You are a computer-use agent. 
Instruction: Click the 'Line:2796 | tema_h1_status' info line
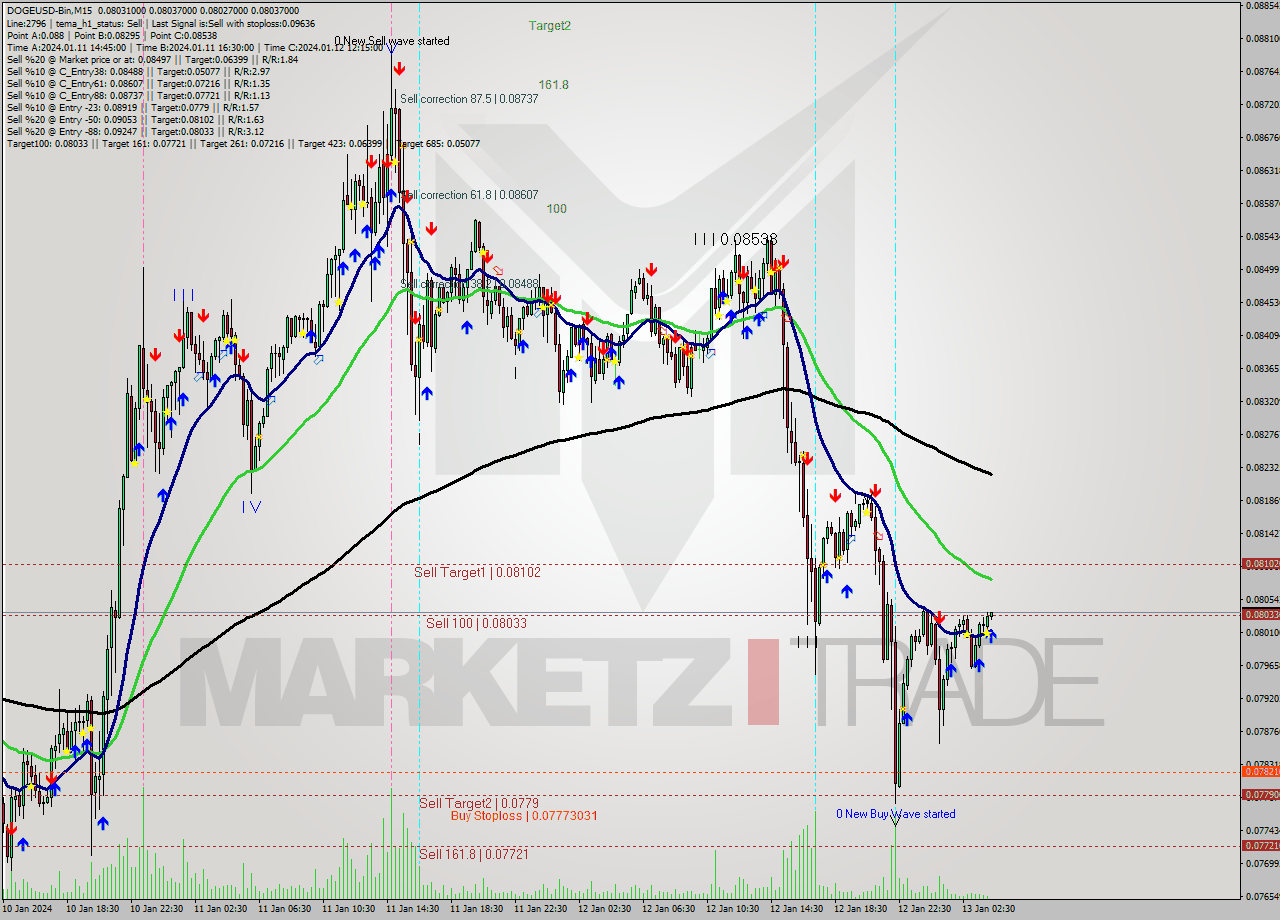(x=160, y=22)
